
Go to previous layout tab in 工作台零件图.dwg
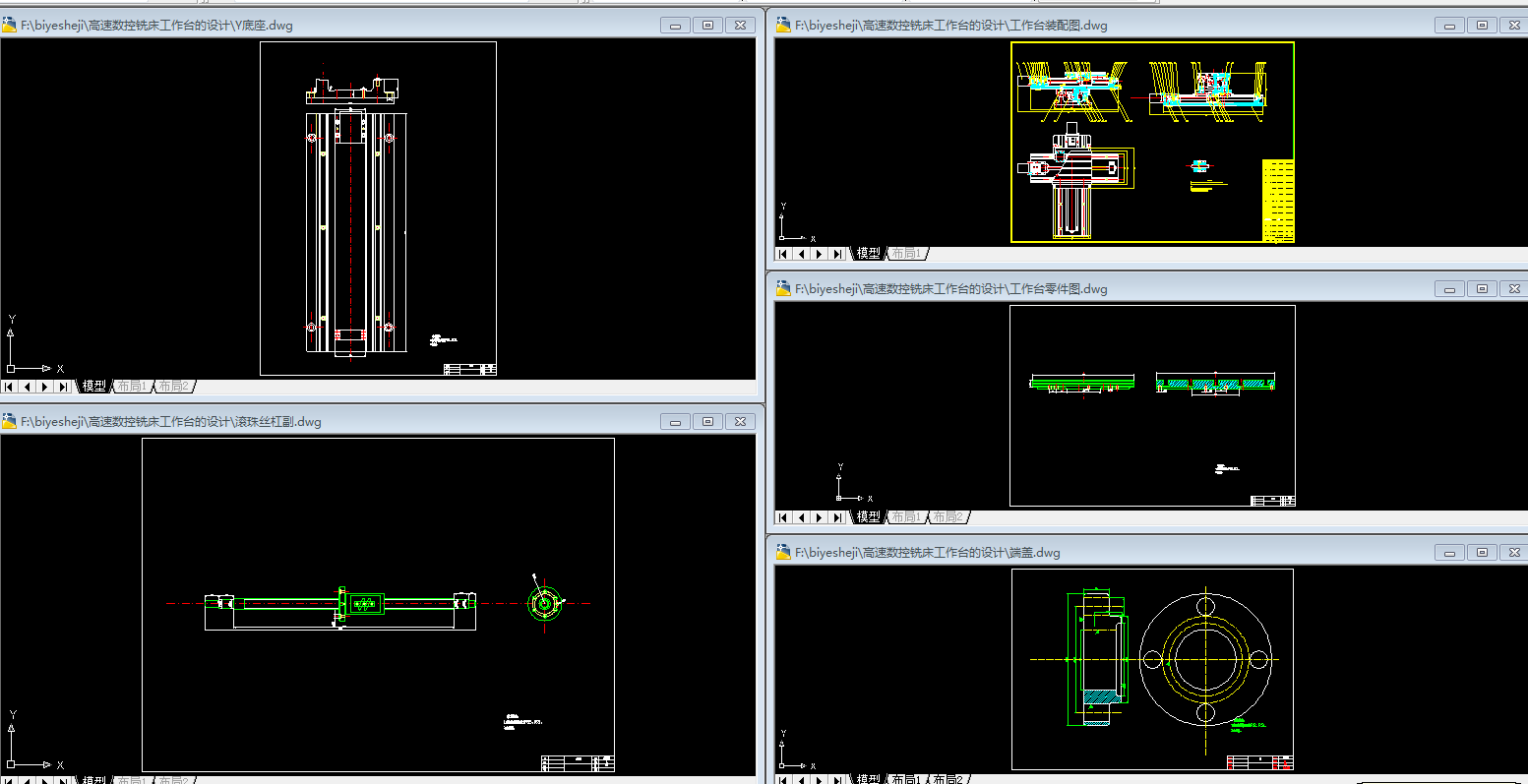coord(802,517)
